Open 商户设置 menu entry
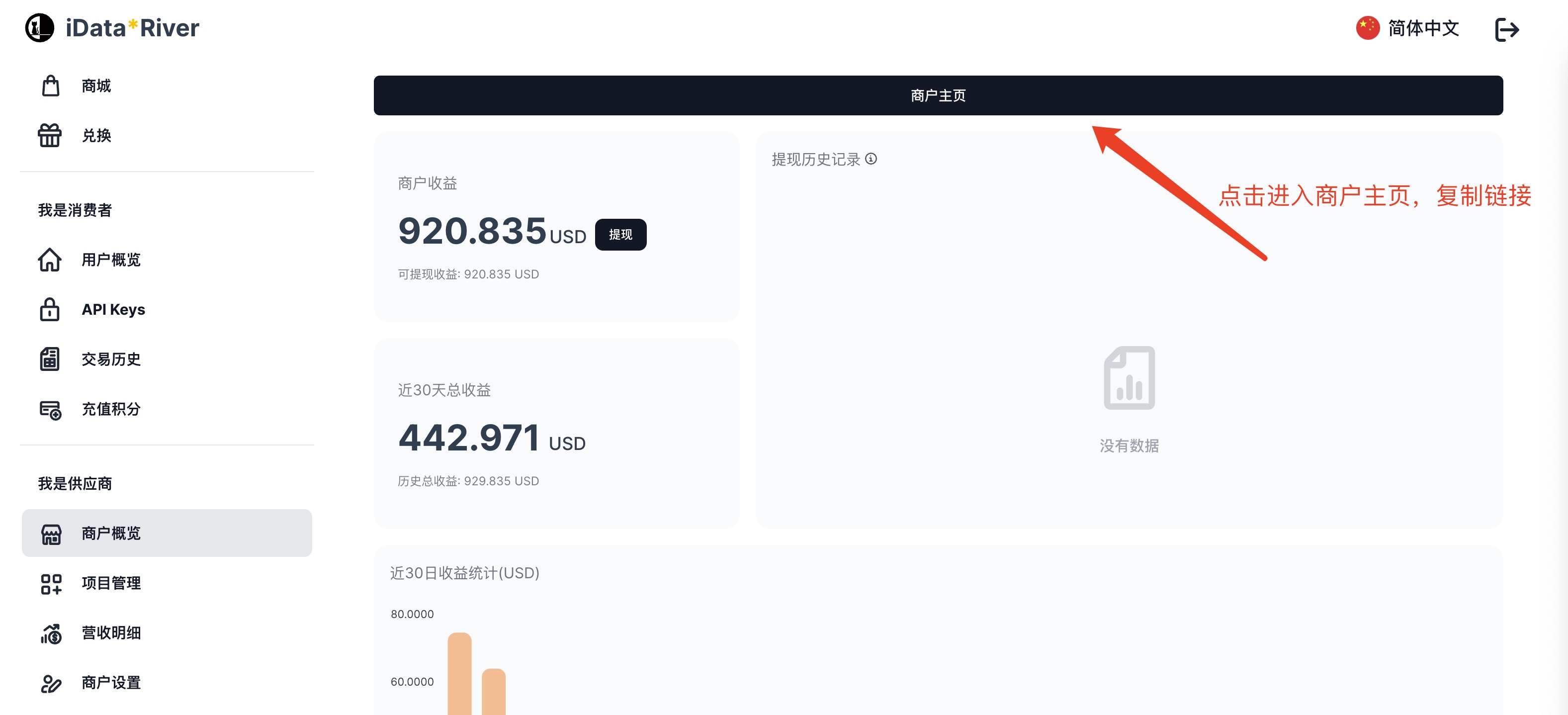The height and width of the screenshot is (715, 1568). pyautogui.click(x=167, y=683)
